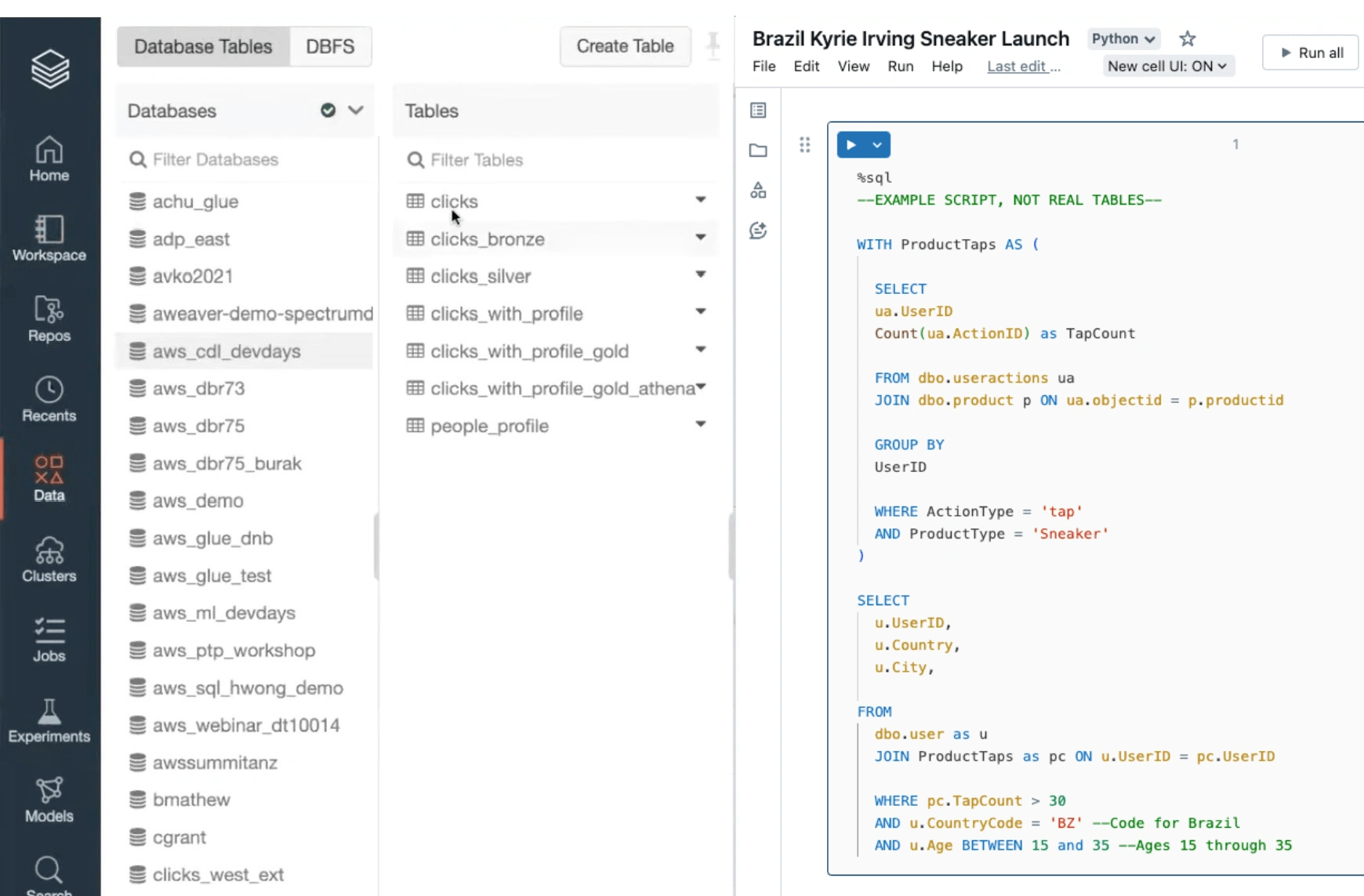Open dropdown arrow for clicks_silver table

click(701, 274)
